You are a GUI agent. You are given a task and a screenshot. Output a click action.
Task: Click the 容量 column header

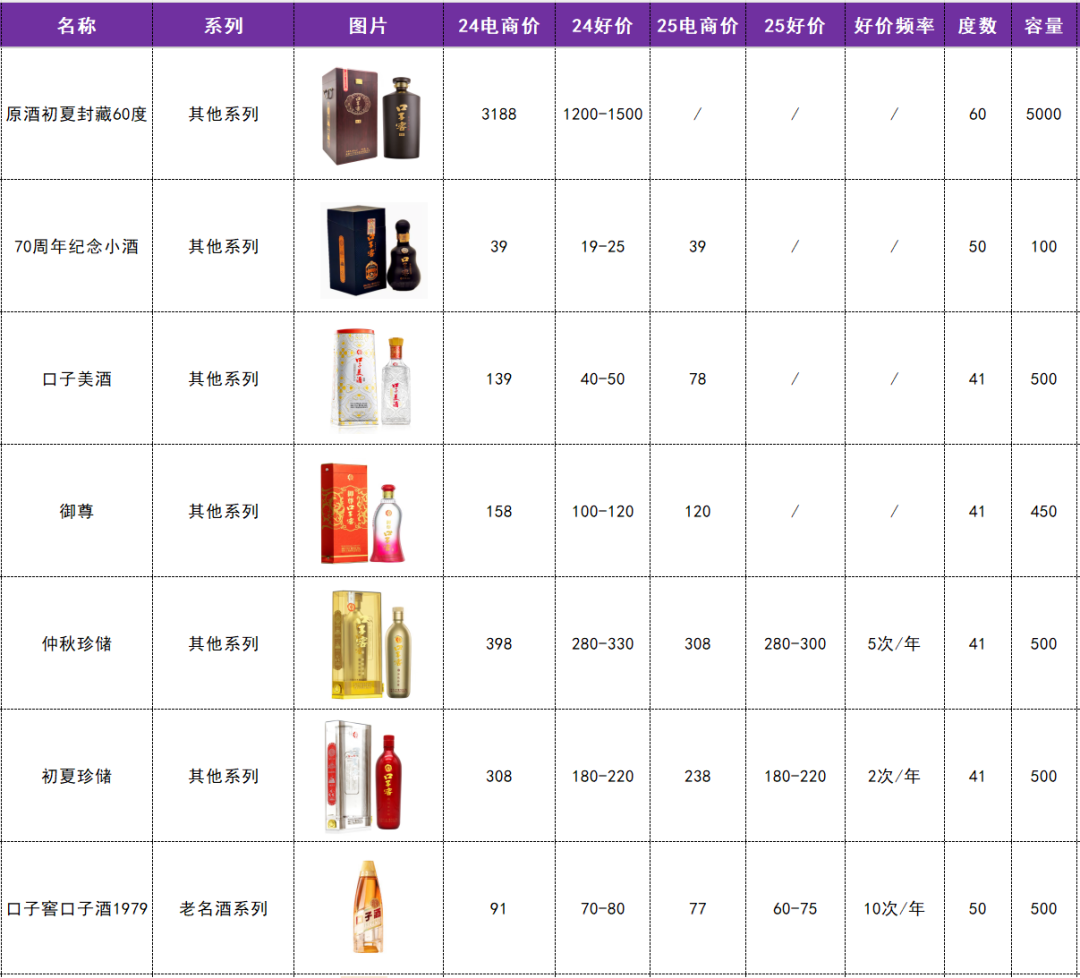coord(1044,25)
